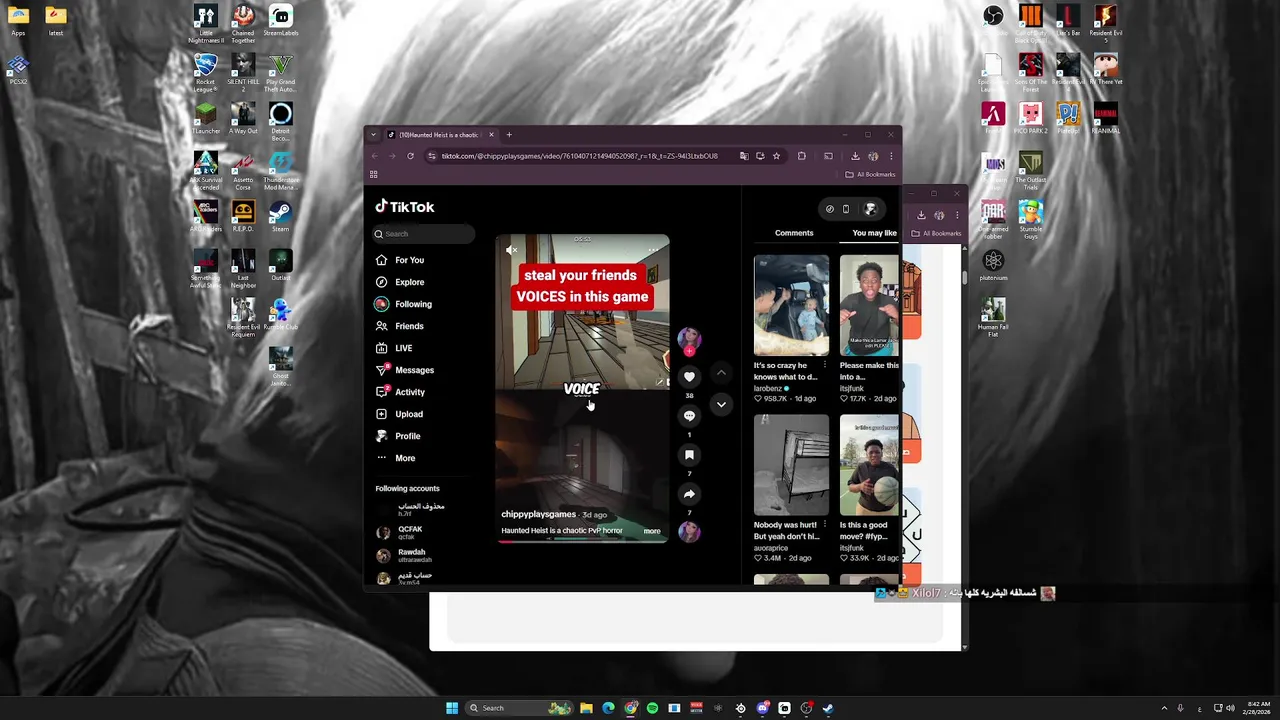Open the Chrome apps grid shortcut
This screenshot has width=1280, height=720.
coord(374,174)
